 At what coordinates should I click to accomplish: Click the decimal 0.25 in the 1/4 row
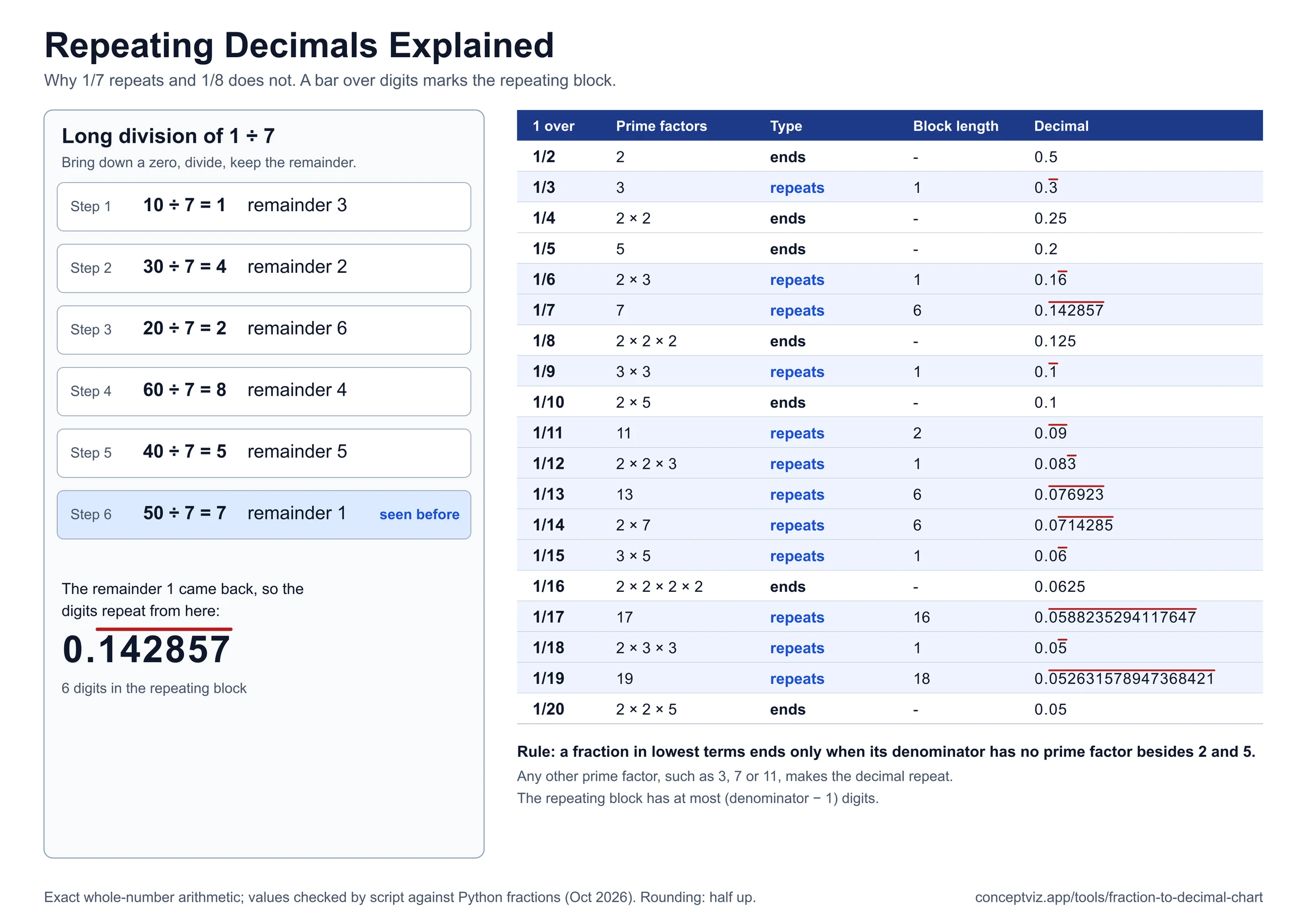tap(1050, 218)
